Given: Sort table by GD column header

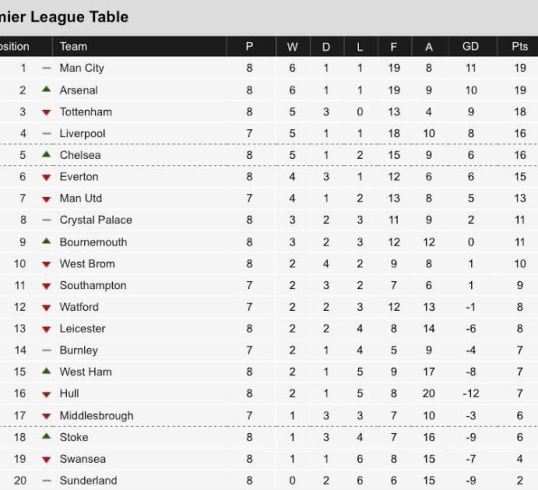Looking at the screenshot, I should click(x=470, y=46).
